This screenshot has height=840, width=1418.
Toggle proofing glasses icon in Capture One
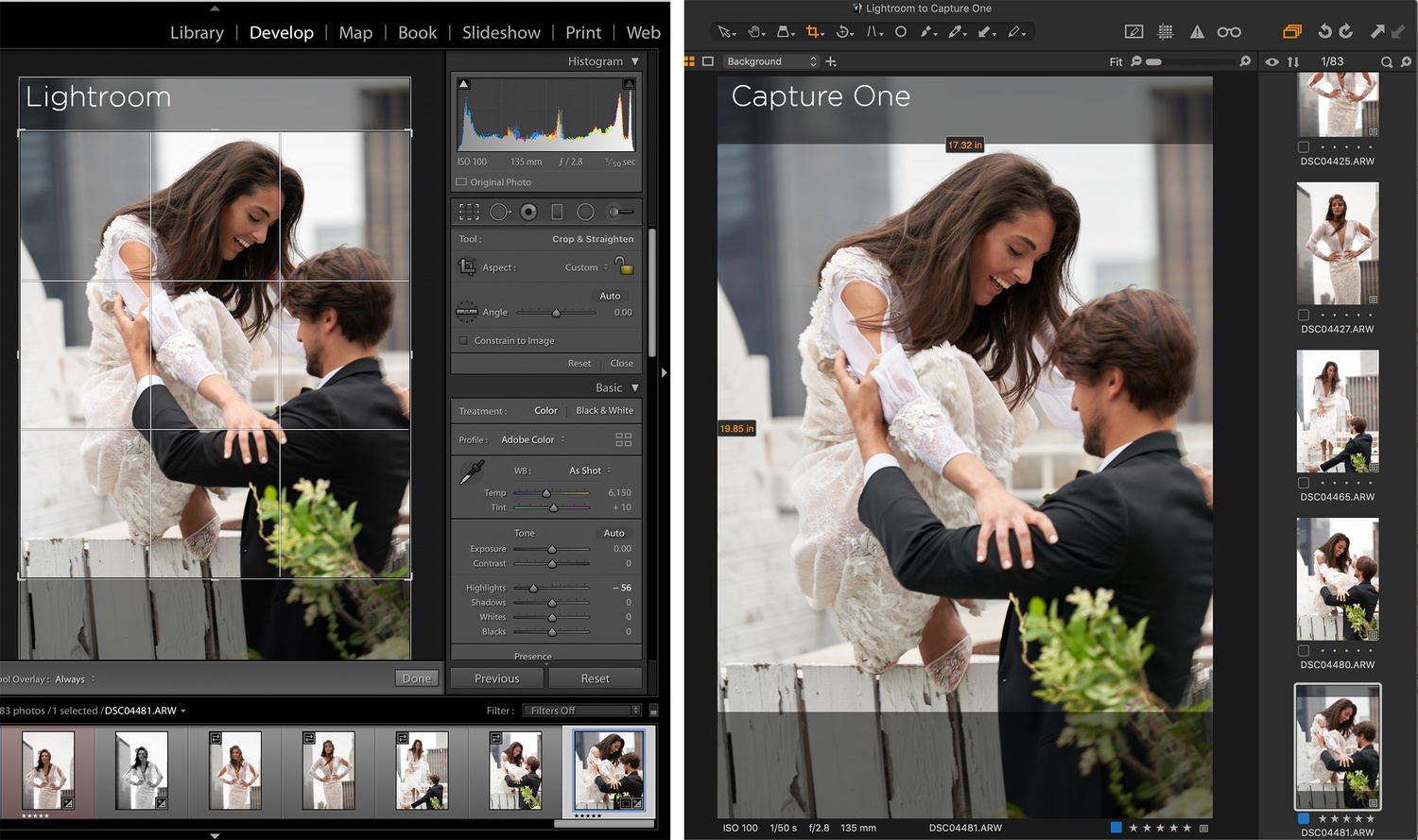tap(1229, 32)
